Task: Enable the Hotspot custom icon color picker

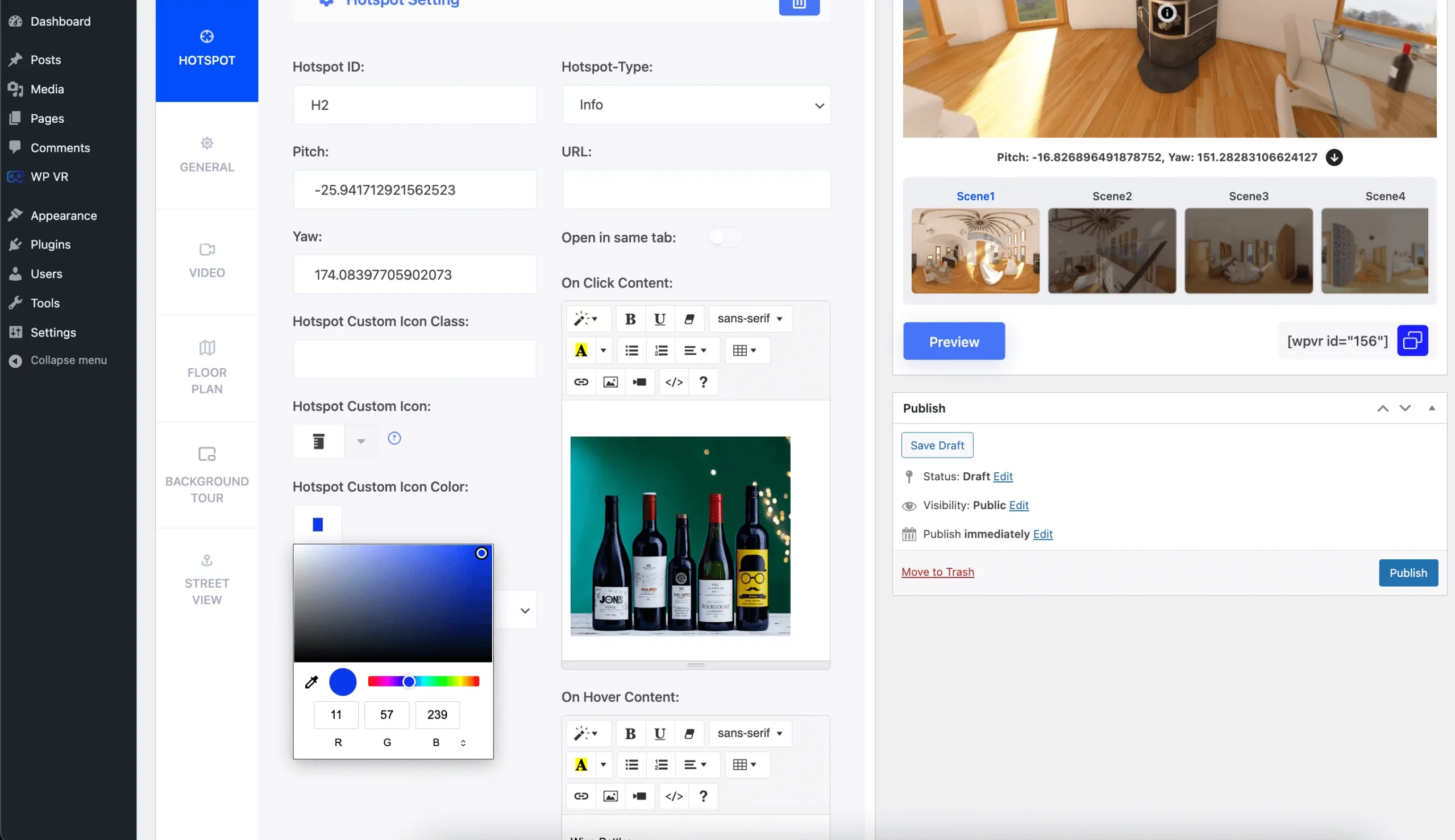Action: [317, 524]
